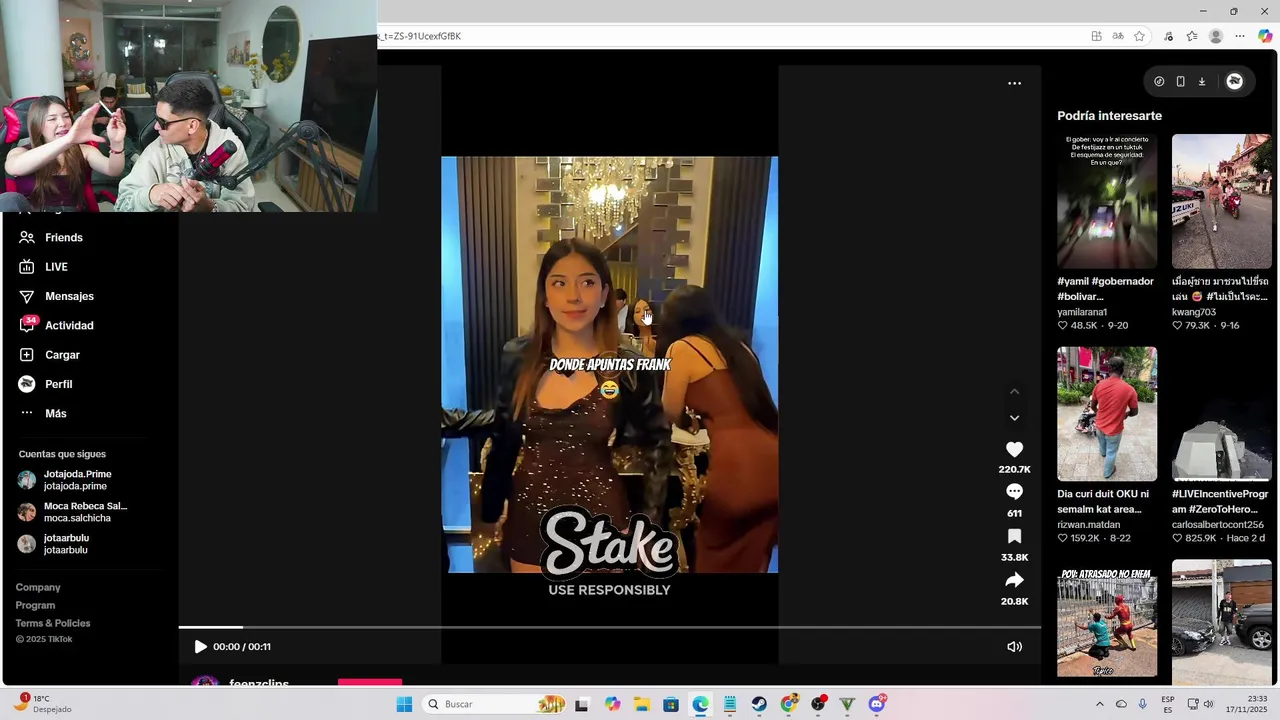1280x720 pixels.
Task: Toggle video sound with speaker icon
Action: 1014,647
